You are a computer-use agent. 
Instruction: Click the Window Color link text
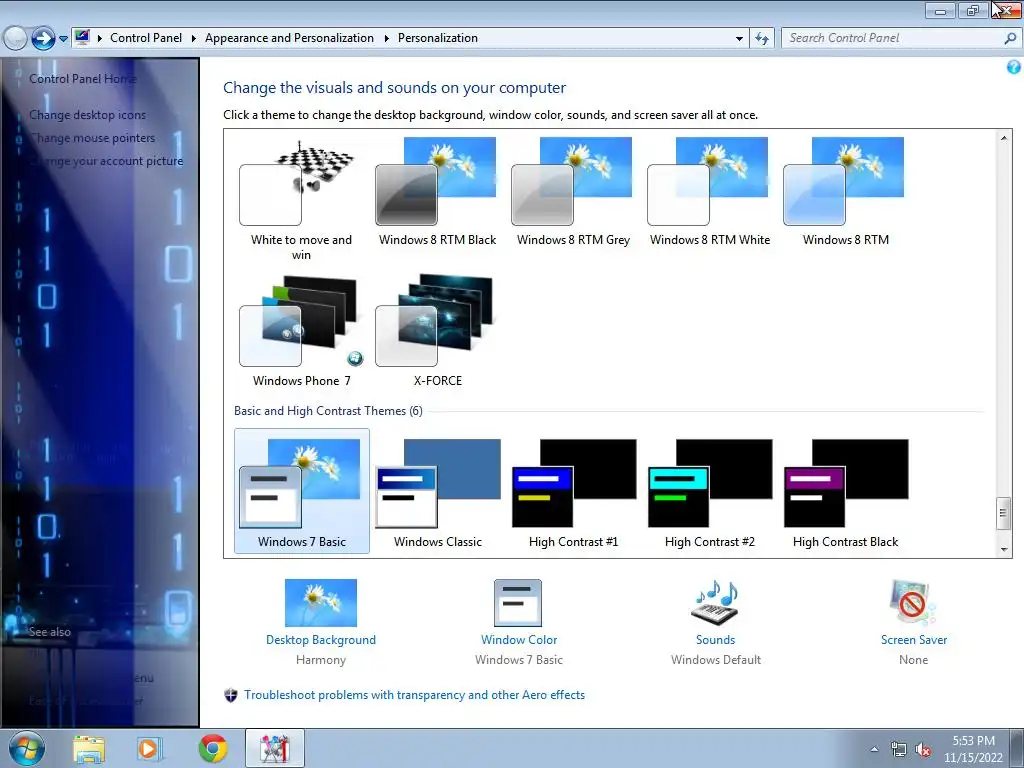(x=519, y=640)
